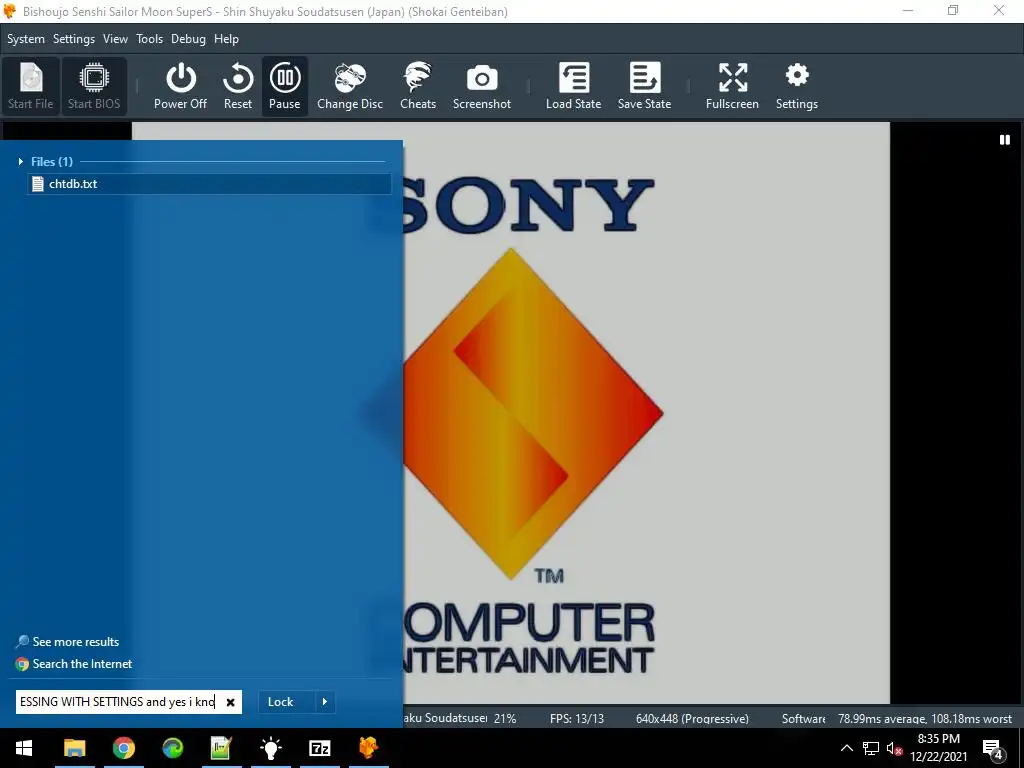Click the 640x448 (Progressive) status entry
The height and width of the screenshot is (768, 1024).
(692, 718)
